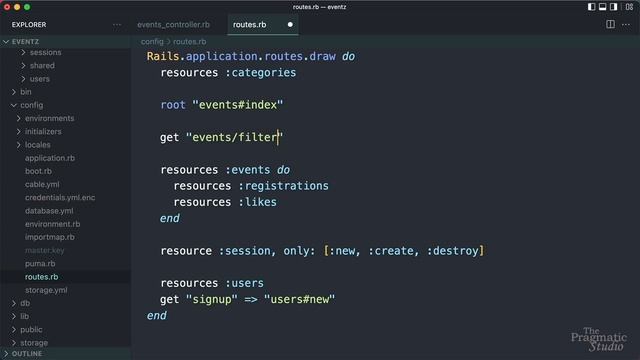640x360 pixels.
Task: Click ':session' in the resource line
Action: (x=244, y=251)
